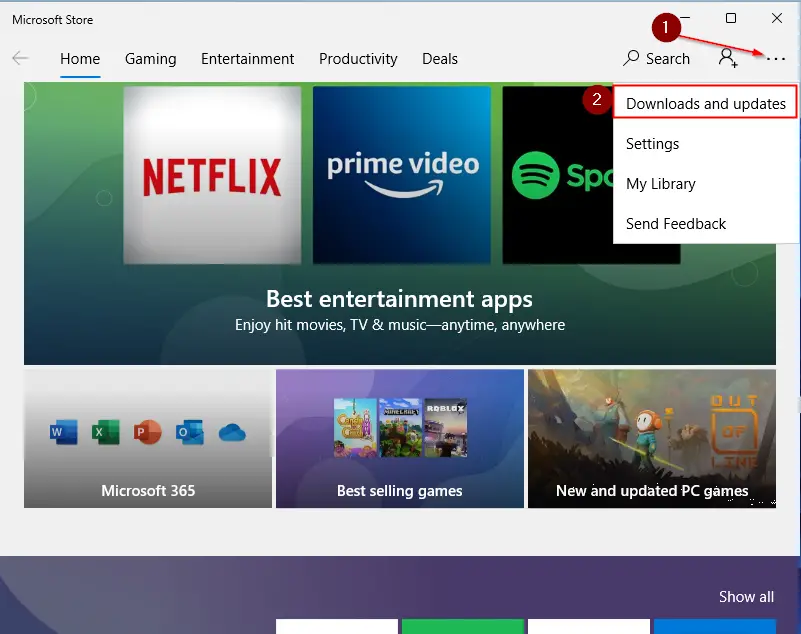
Task: Click the Word icon in Microsoft 365
Action: [x=64, y=432]
